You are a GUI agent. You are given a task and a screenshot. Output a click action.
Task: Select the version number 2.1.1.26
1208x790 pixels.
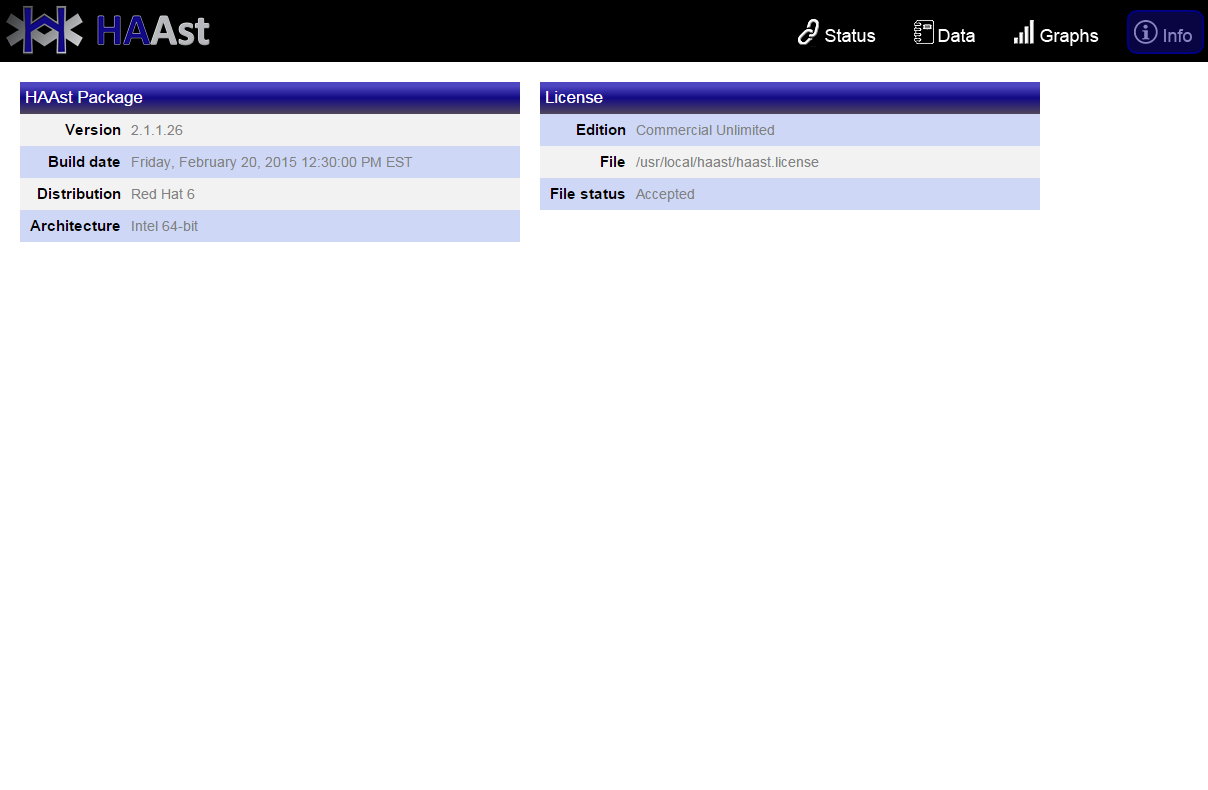pos(157,130)
